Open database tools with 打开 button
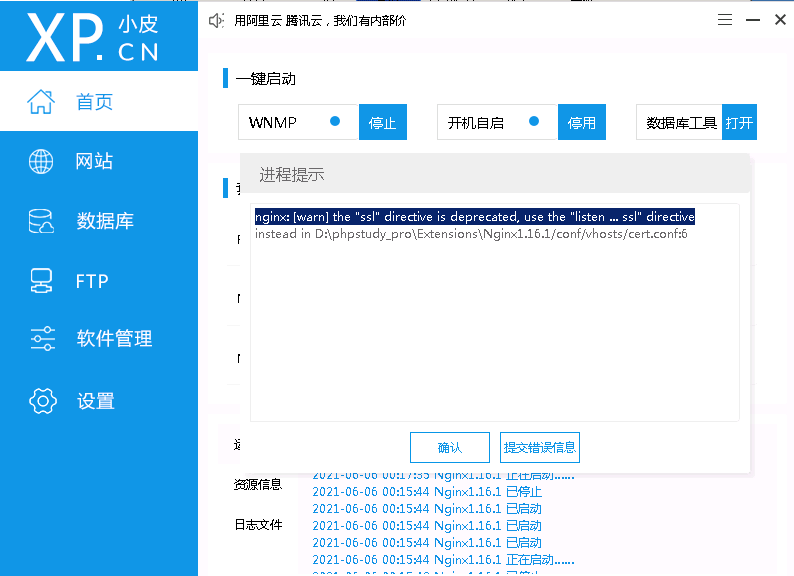 pos(739,122)
